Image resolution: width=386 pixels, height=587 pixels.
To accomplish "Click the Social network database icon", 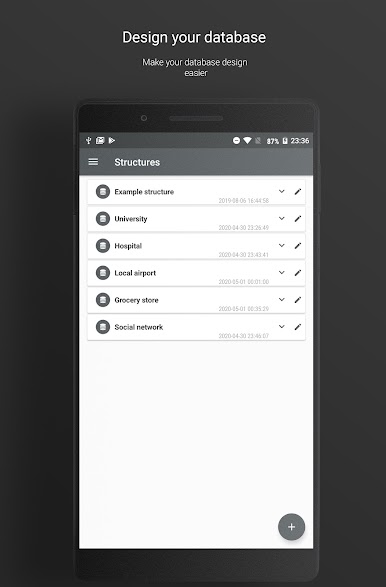I will [x=103, y=327].
